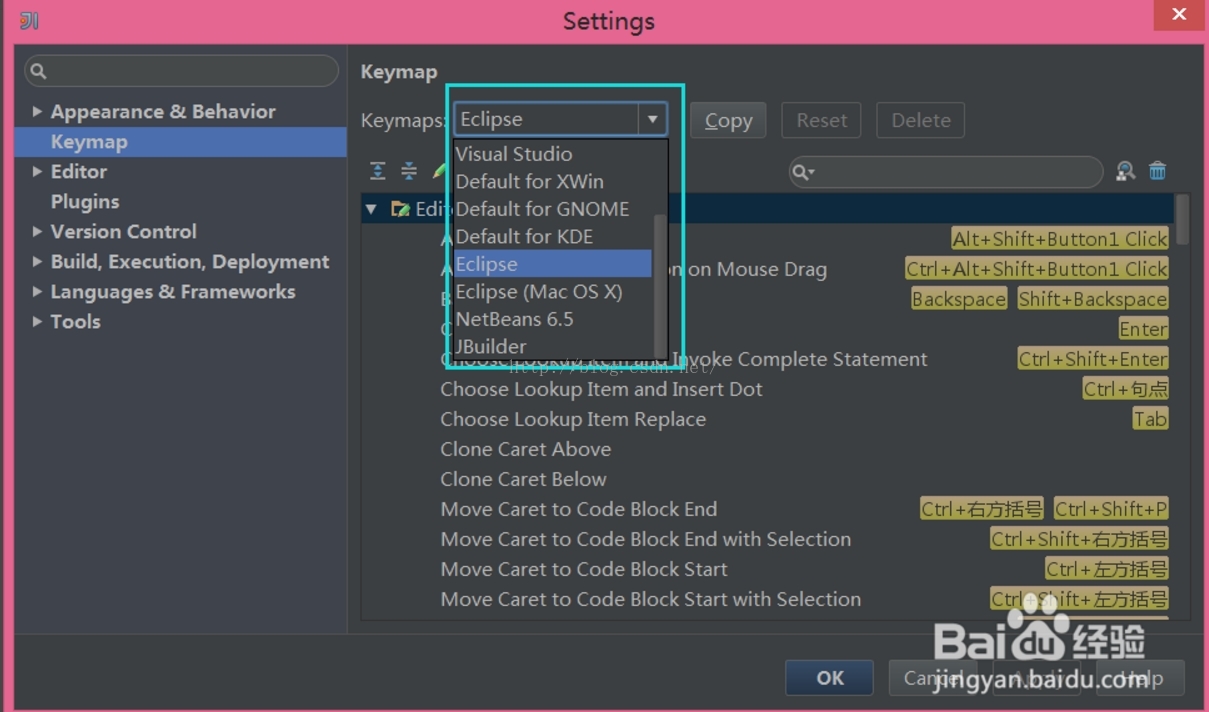
Task: Select Keymap in settings sidebar
Action: (x=181, y=141)
